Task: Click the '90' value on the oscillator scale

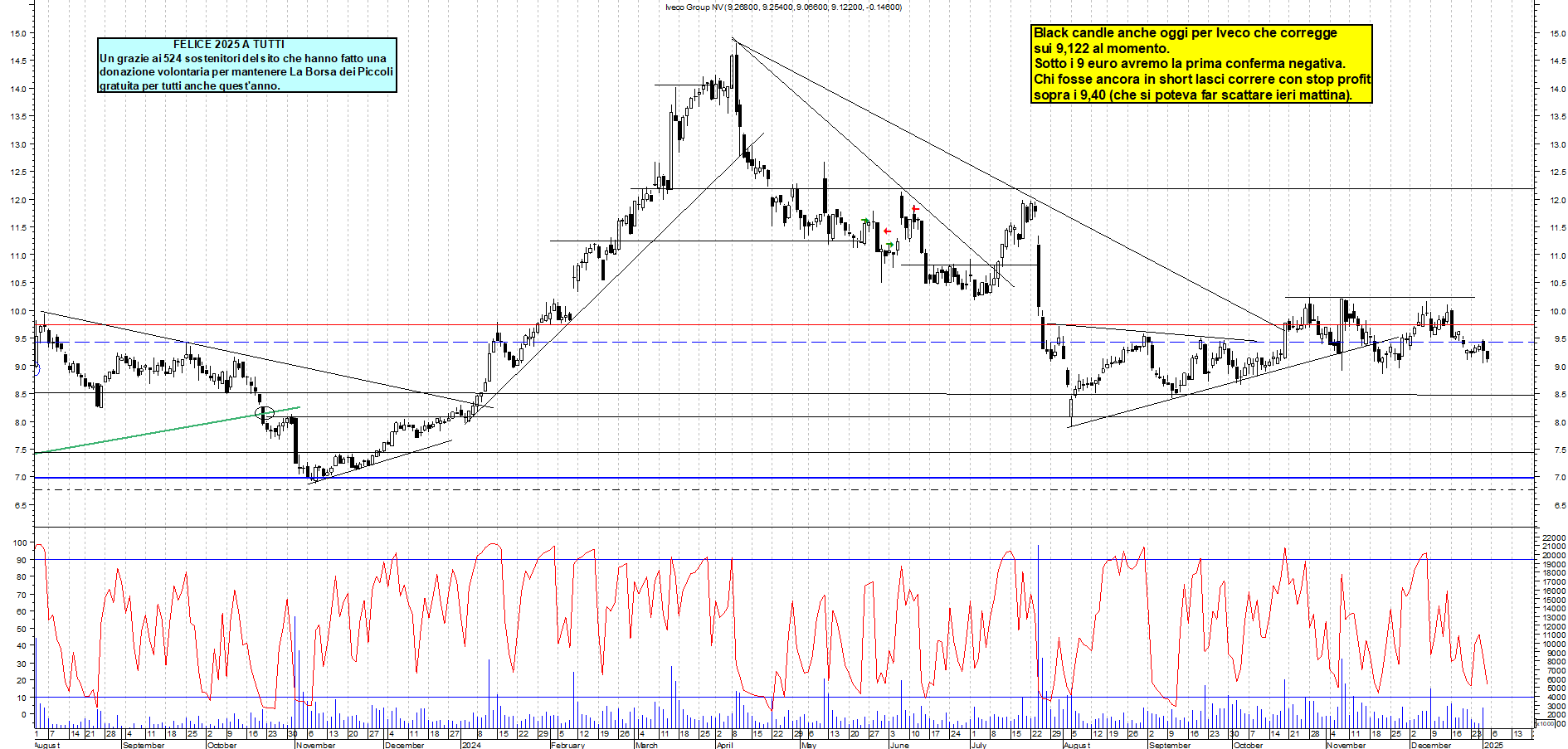Action: [x=21, y=560]
